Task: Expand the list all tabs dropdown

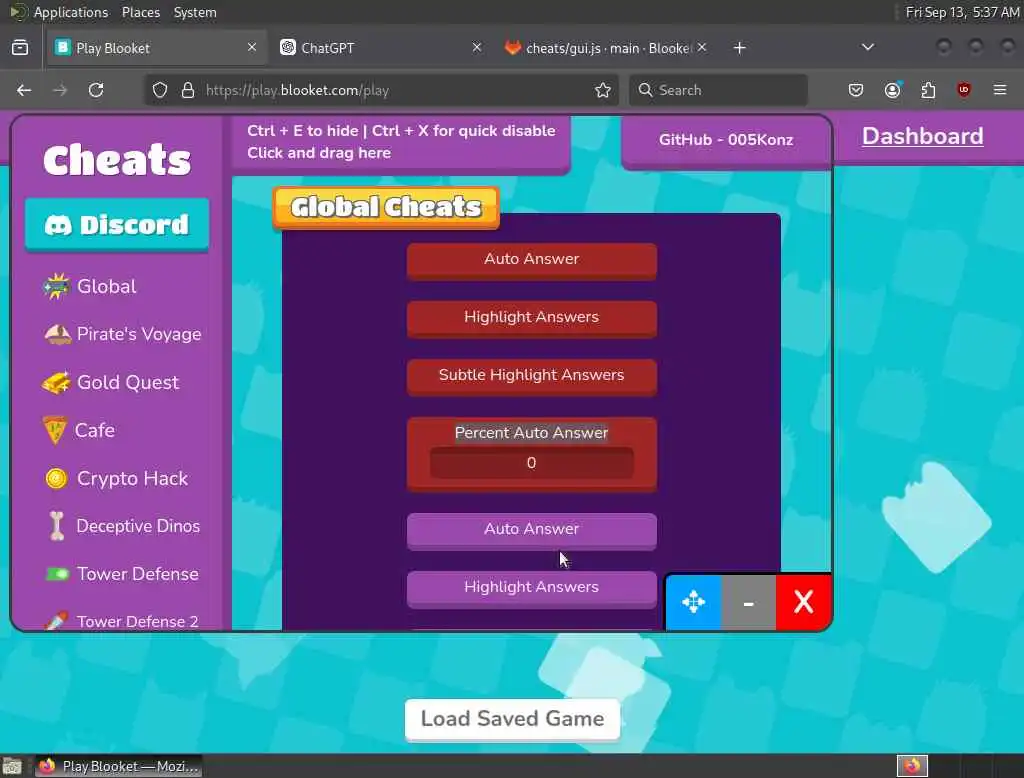Action: pos(867,47)
